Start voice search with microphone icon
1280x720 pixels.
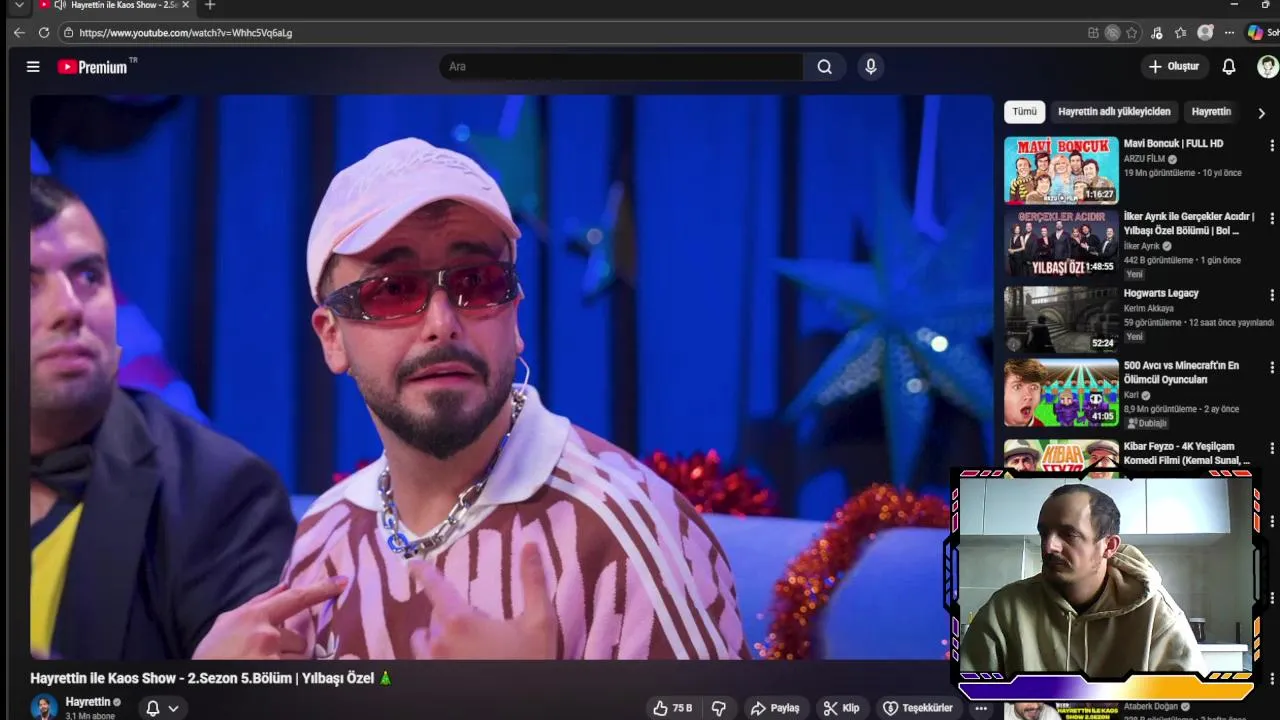871,67
